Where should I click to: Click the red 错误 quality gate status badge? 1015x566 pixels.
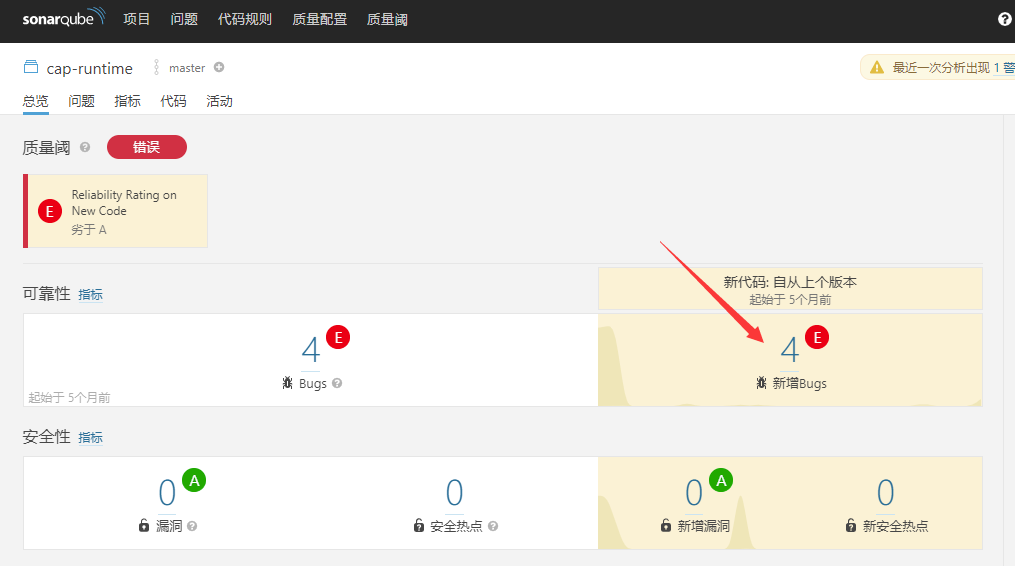click(147, 147)
